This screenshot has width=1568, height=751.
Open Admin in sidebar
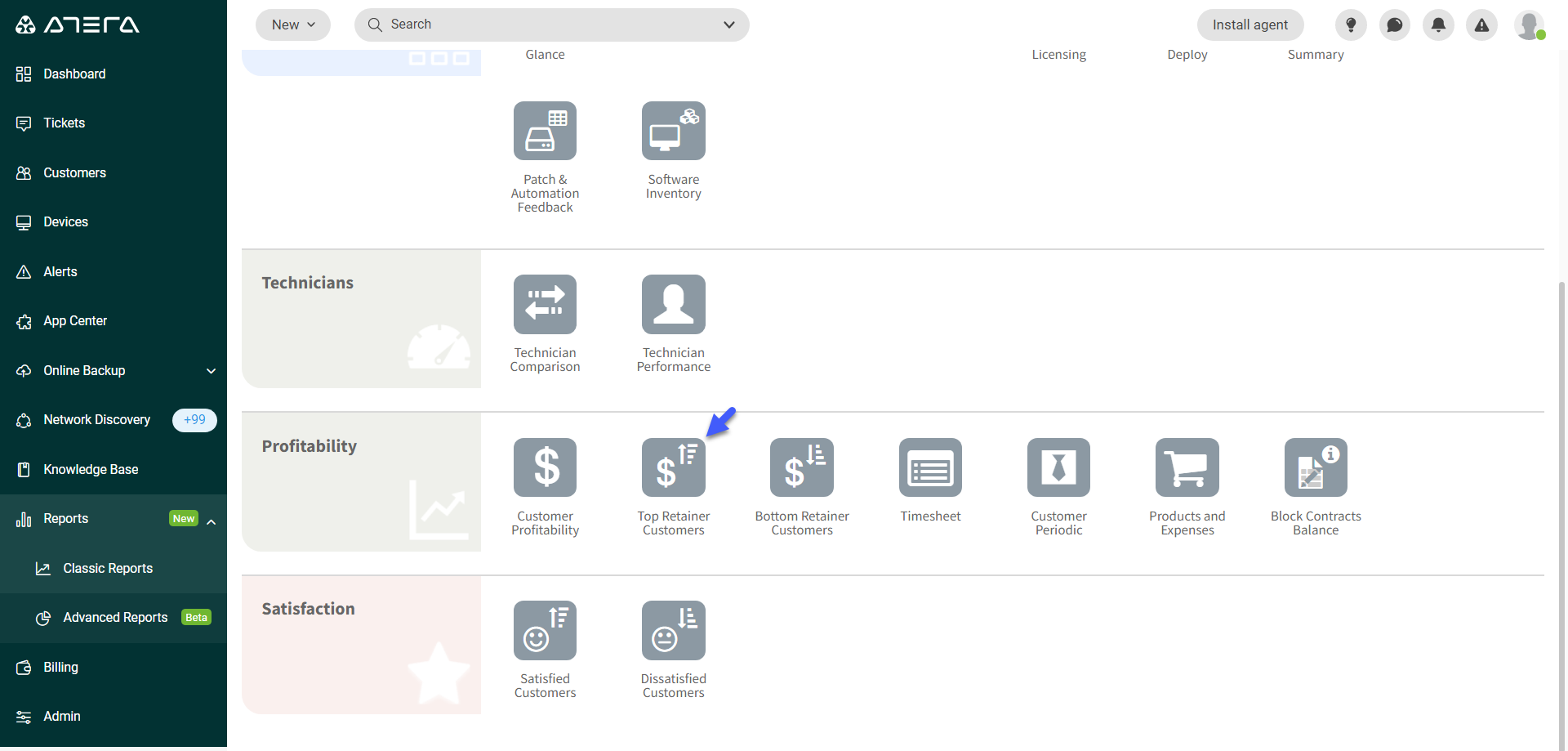pyautogui.click(x=114, y=716)
